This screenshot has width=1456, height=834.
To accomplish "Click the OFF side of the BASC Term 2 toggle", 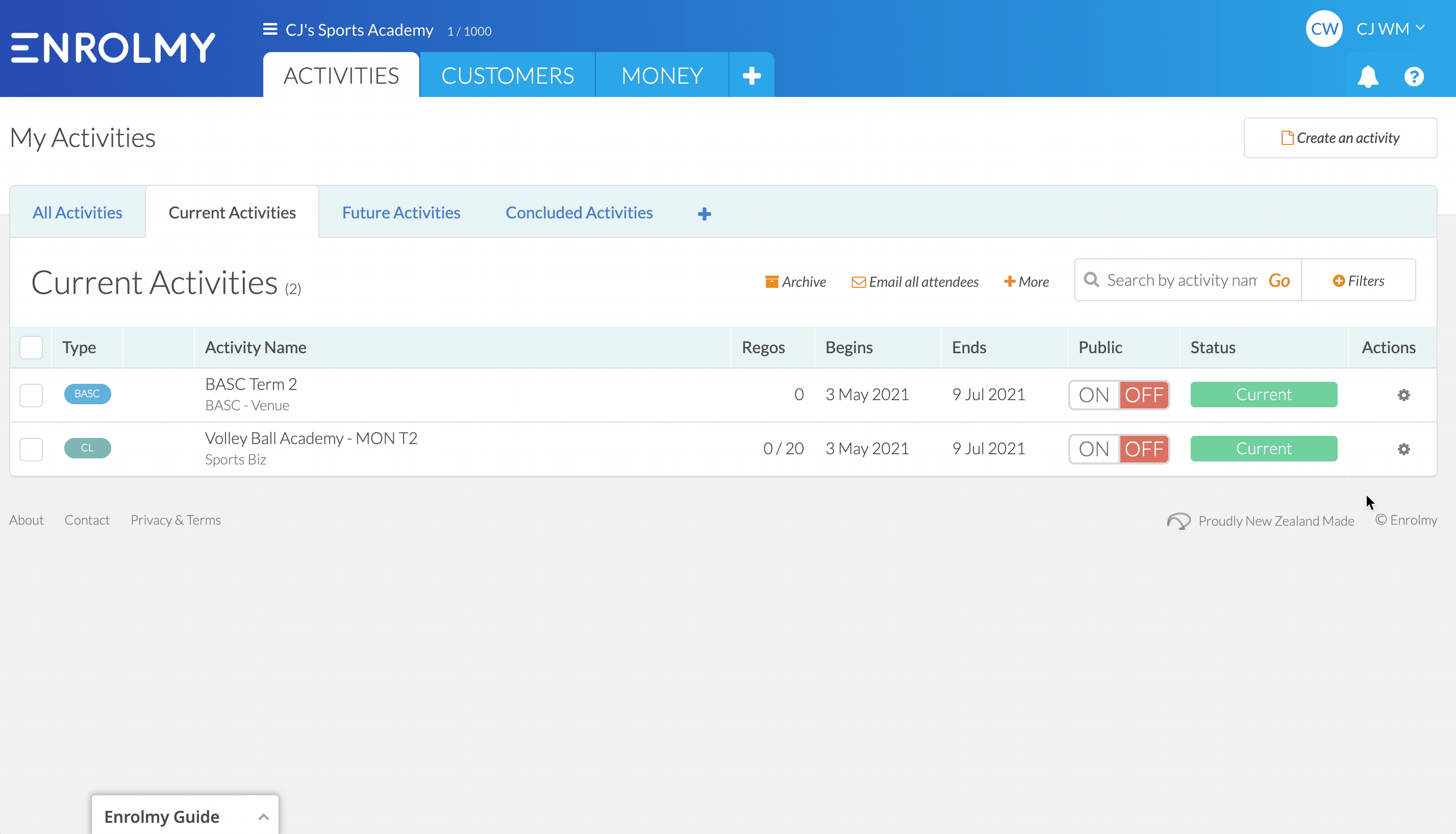I will (x=1144, y=395).
